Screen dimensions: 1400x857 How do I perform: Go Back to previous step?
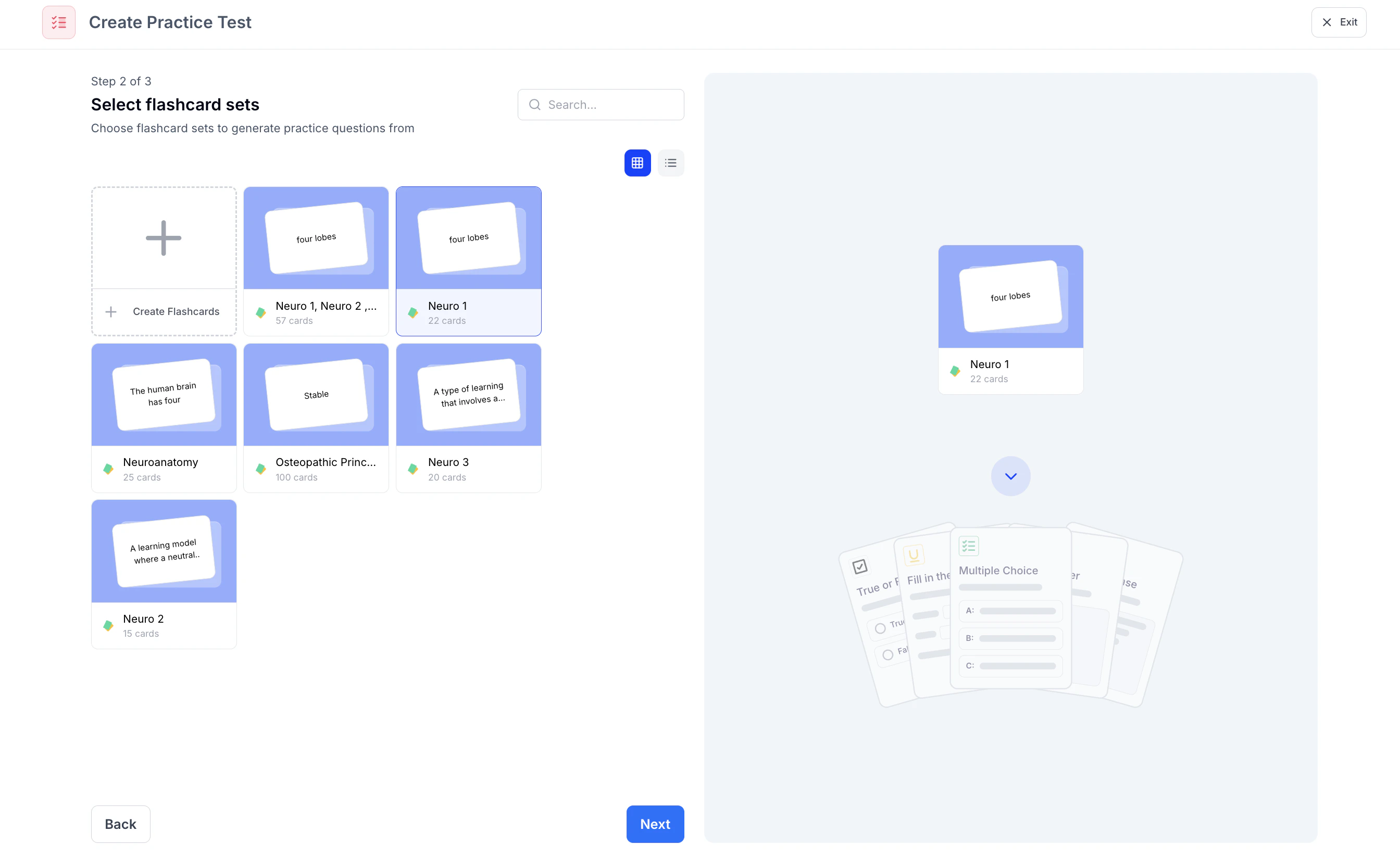point(120,824)
